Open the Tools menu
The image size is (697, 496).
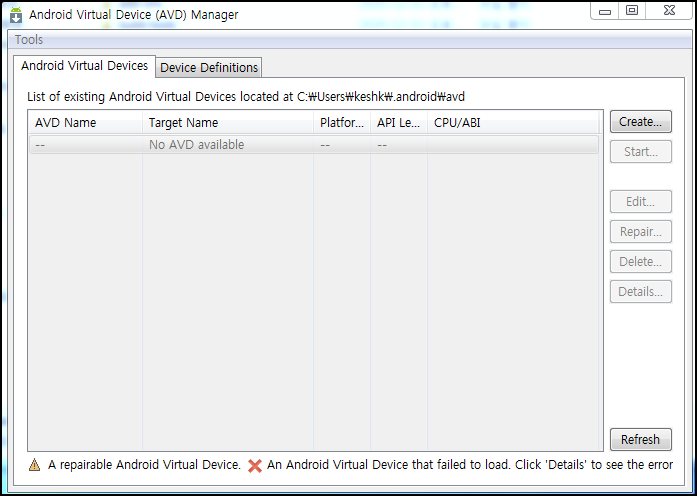[29, 40]
